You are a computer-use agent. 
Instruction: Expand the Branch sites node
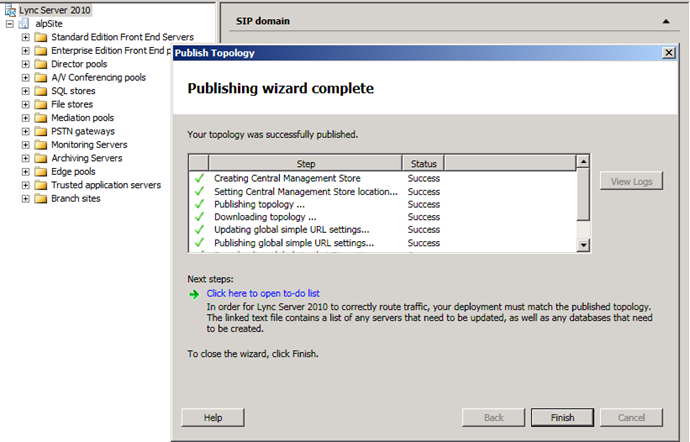click(26, 199)
